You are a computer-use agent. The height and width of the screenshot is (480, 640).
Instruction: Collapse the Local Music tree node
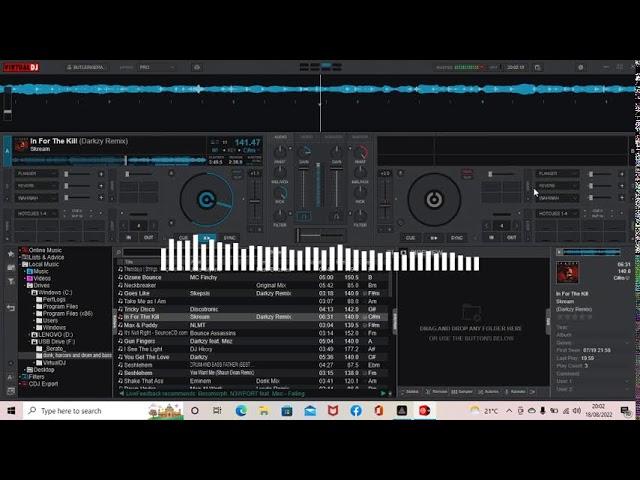click(x=20, y=264)
